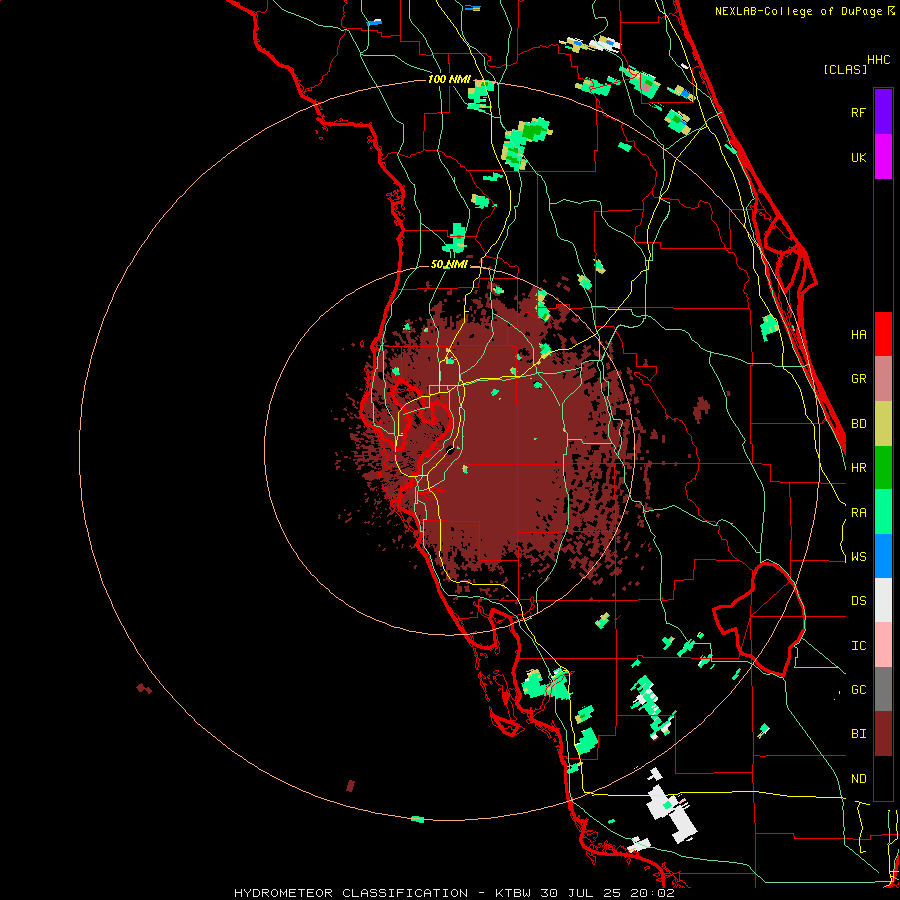The width and height of the screenshot is (900, 900).
Task: Click the BD legend label
Action: [x=858, y=424]
